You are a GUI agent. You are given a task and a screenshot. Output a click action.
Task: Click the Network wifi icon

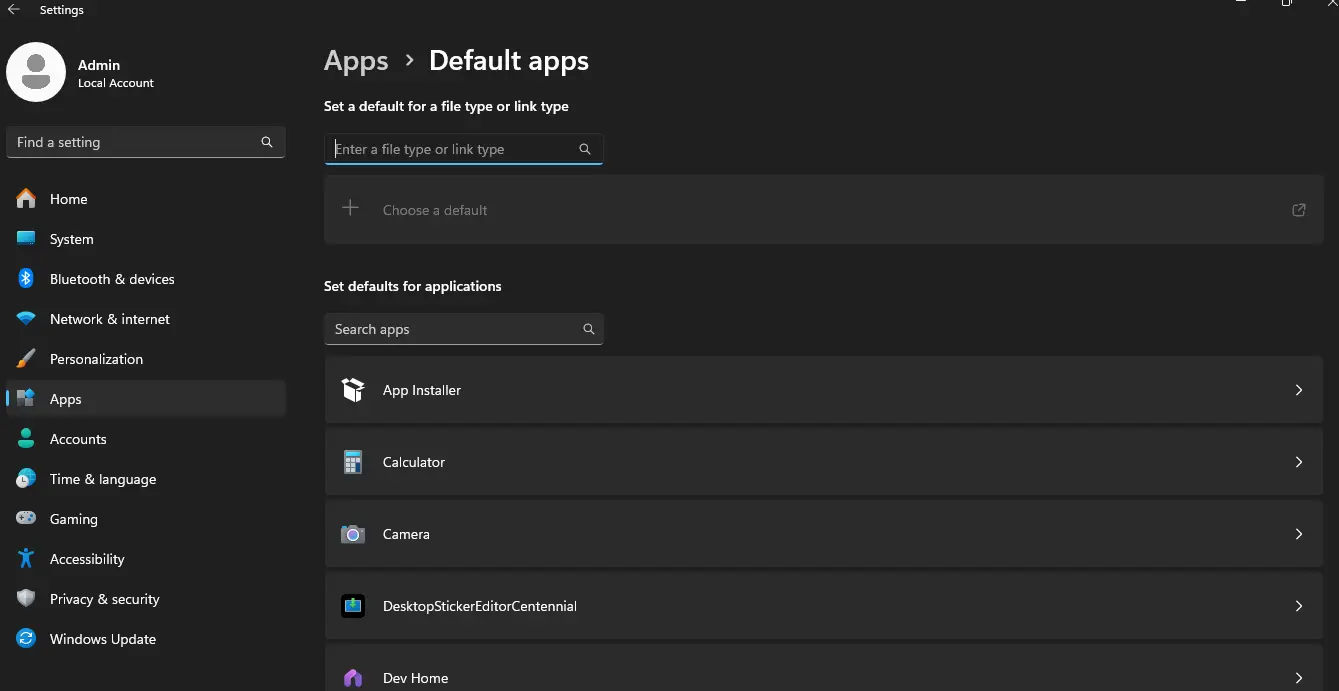pyautogui.click(x=26, y=319)
